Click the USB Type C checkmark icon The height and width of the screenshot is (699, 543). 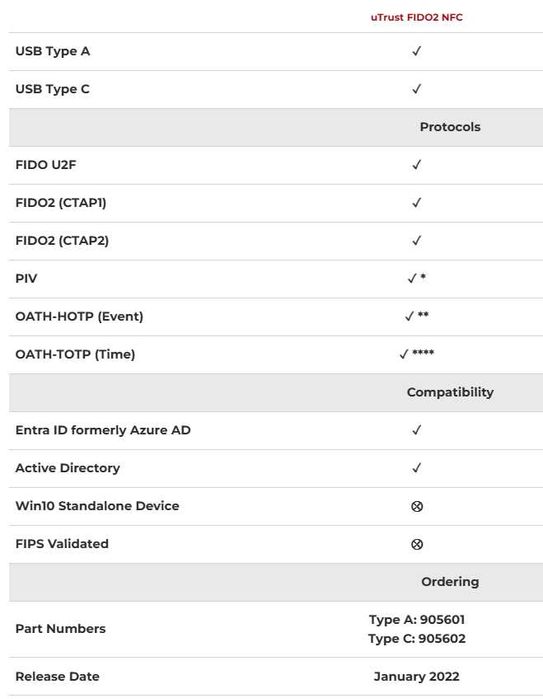(x=416, y=89)
